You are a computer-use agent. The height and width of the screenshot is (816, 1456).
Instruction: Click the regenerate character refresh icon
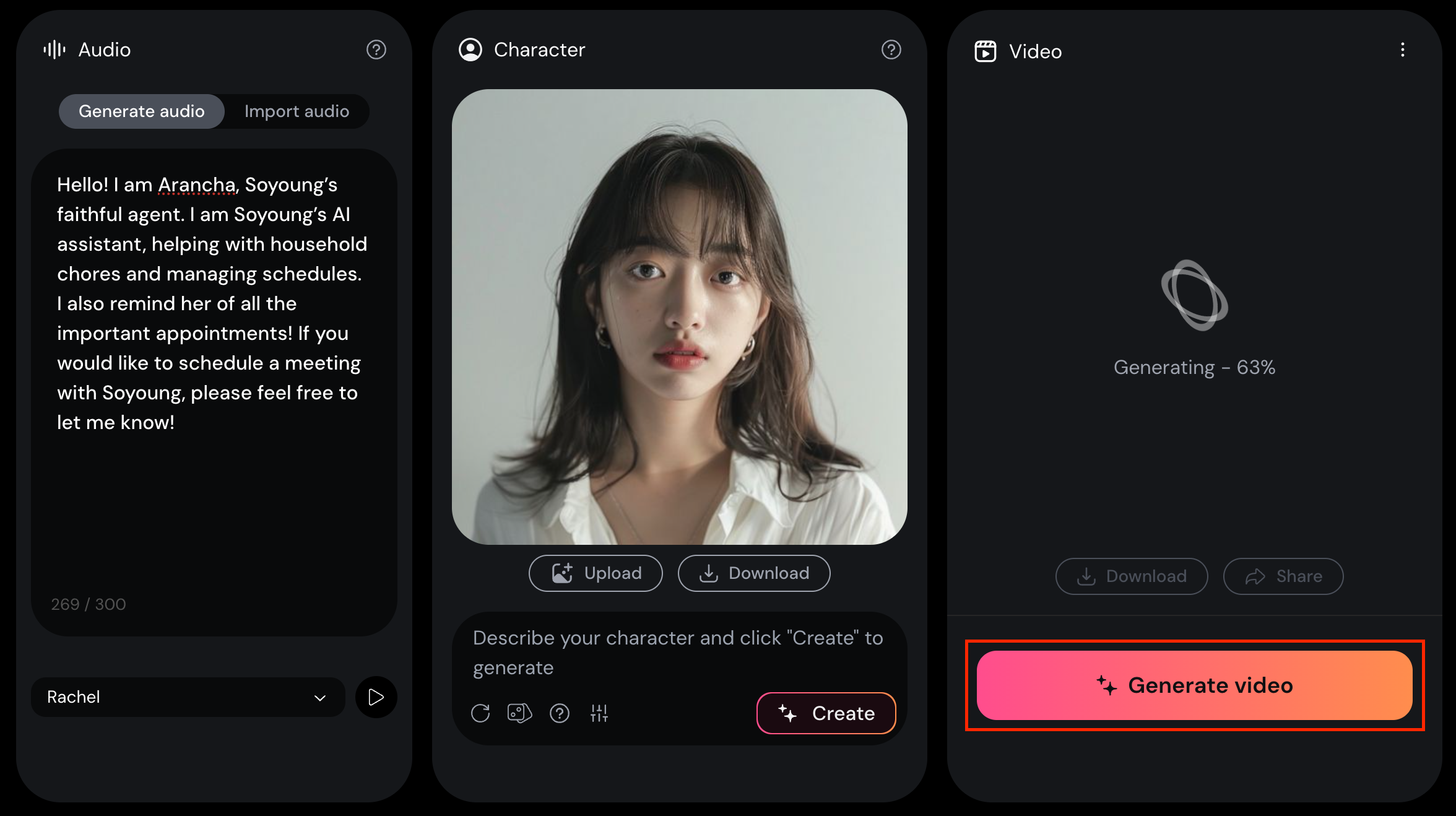coord(480,713)
